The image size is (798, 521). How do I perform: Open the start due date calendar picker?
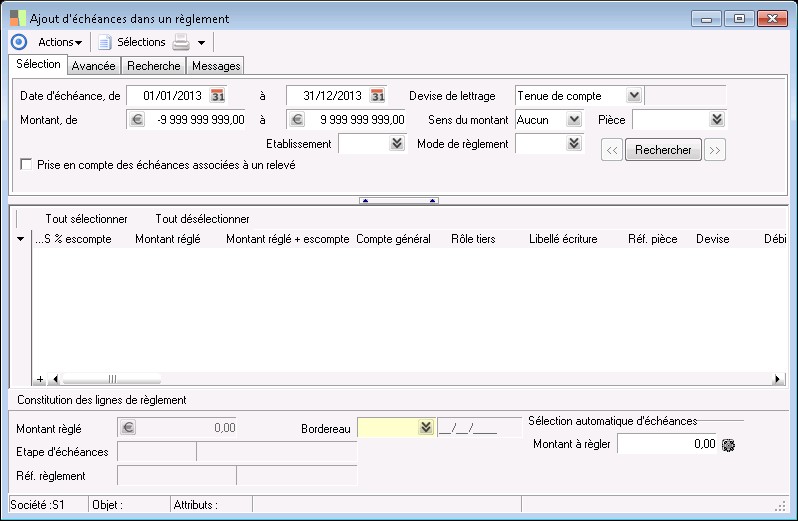[218, 96]
